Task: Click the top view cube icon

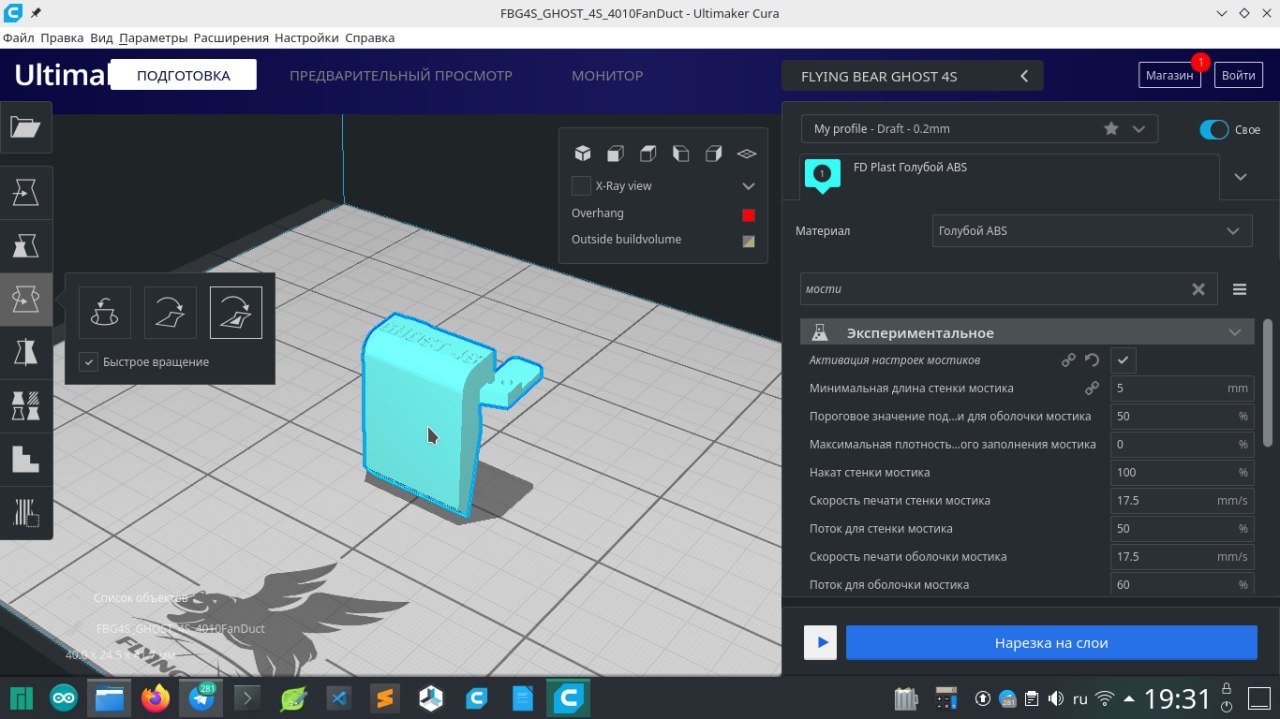Action: pos(648,153)
